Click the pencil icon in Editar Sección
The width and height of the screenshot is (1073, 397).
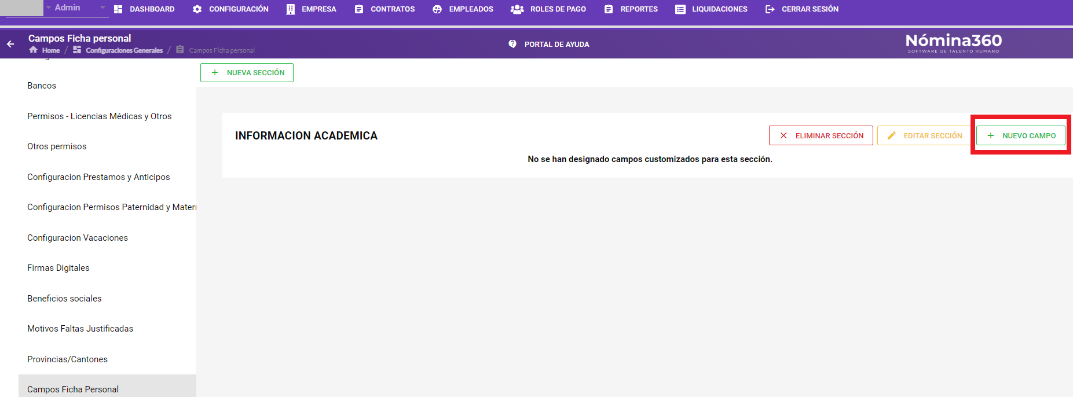click(892, 136)
